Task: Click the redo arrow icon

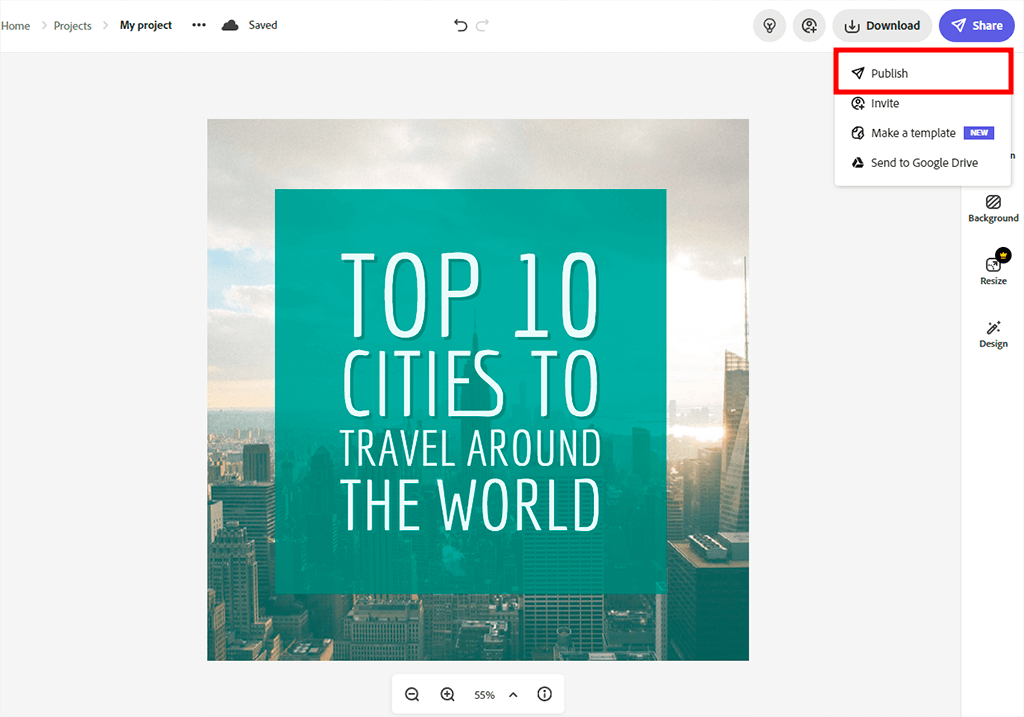Action: [x=483, y=25]
